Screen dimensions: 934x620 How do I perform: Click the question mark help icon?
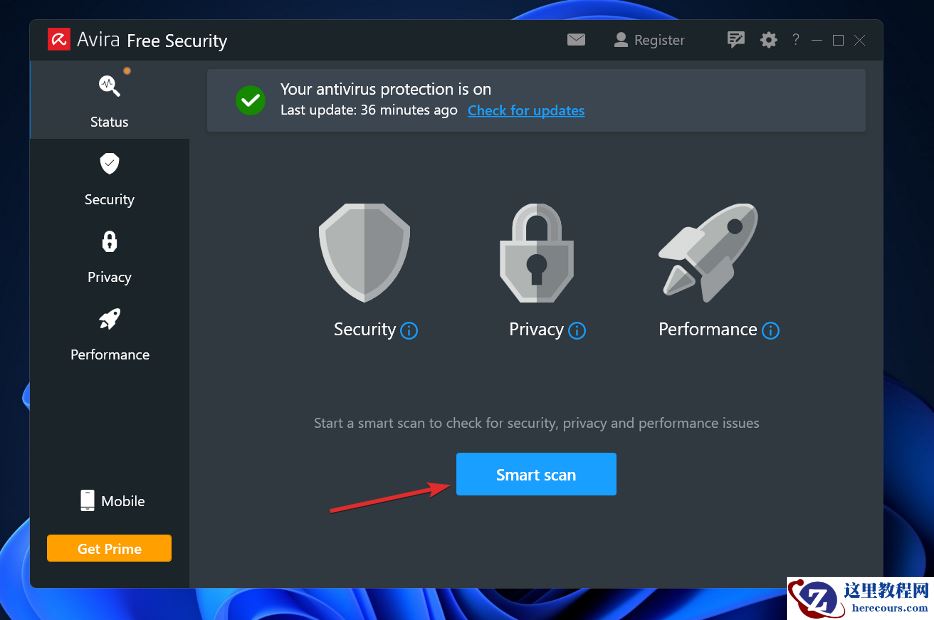(796, 40)
